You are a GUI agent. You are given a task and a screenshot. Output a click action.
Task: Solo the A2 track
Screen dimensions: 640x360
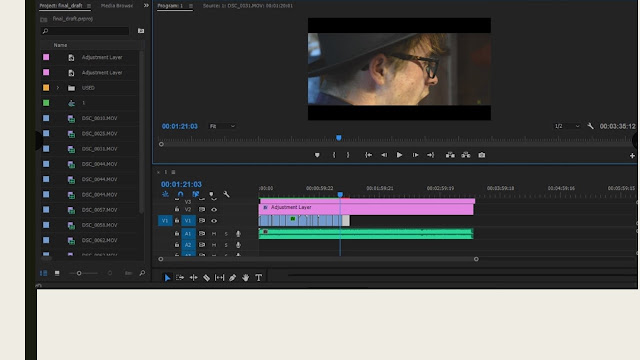226,245
